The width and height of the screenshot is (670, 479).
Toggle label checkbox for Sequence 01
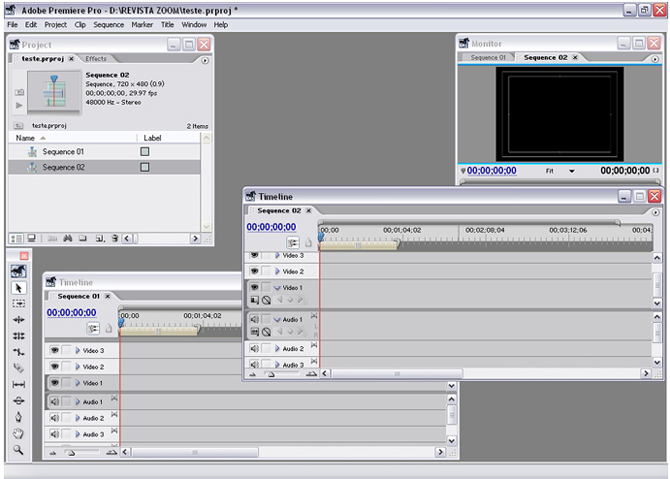[x=144, y=152]
